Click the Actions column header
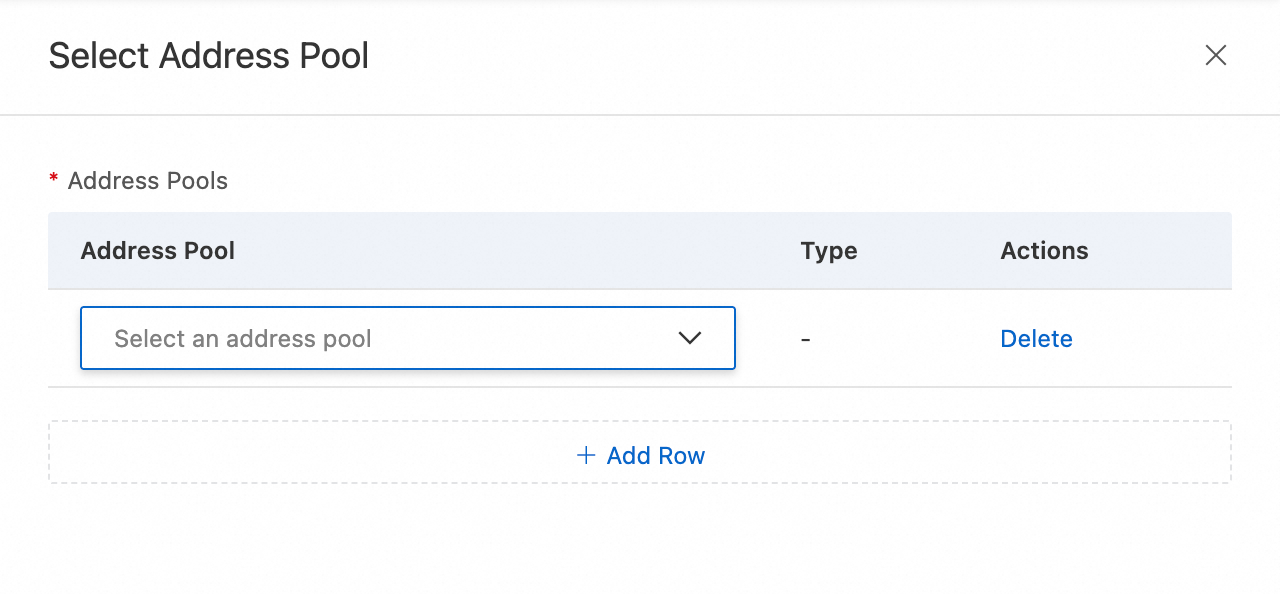The image size is (1280, 594). click(1044, 251)
